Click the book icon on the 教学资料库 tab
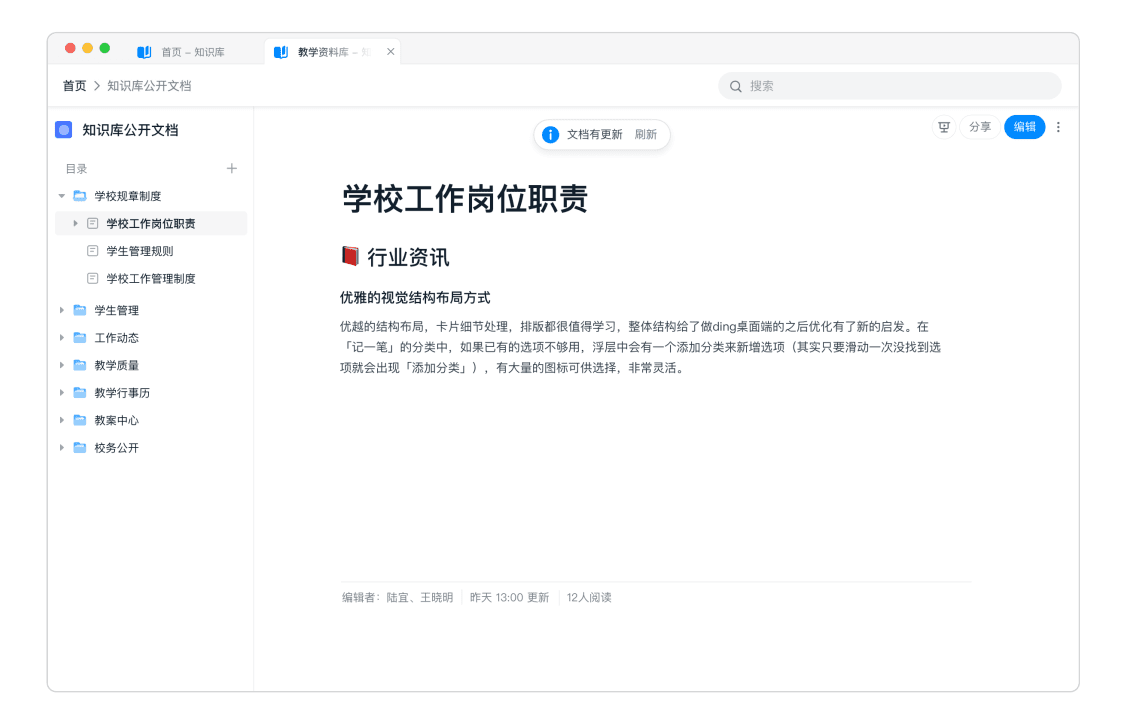This screenshot has width=1125, height=726. [x=281, y=52]
